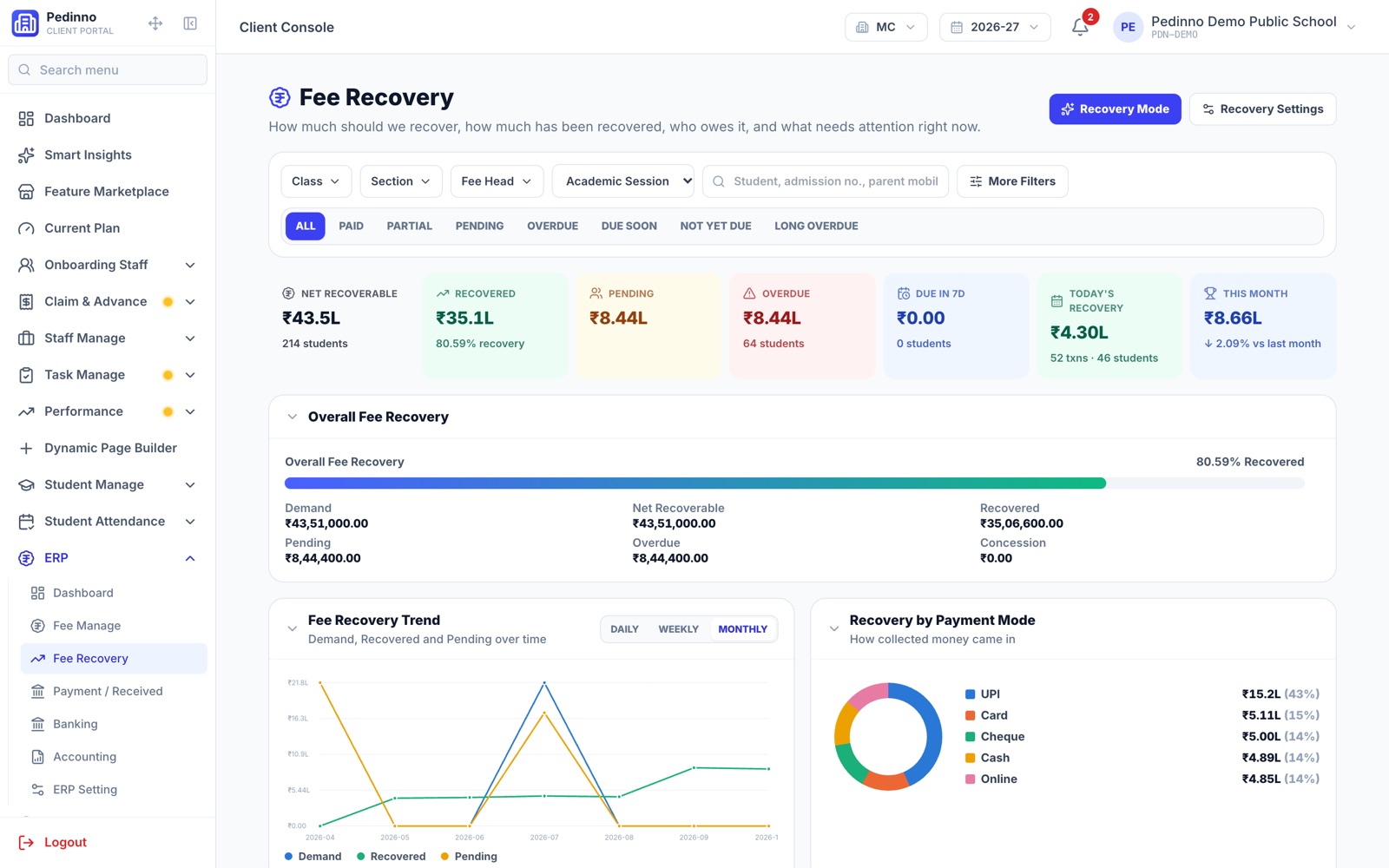Click the Logout icon link

26,842
